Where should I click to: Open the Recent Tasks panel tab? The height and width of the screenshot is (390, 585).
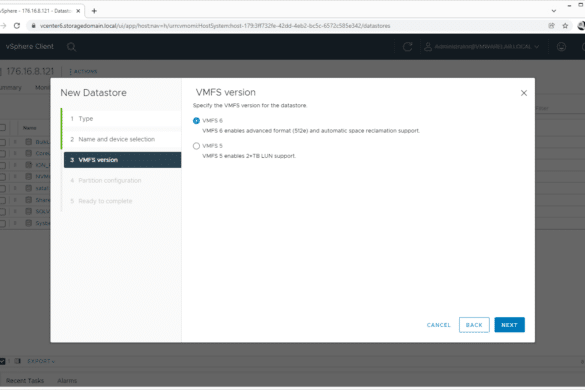pos(25,381)
